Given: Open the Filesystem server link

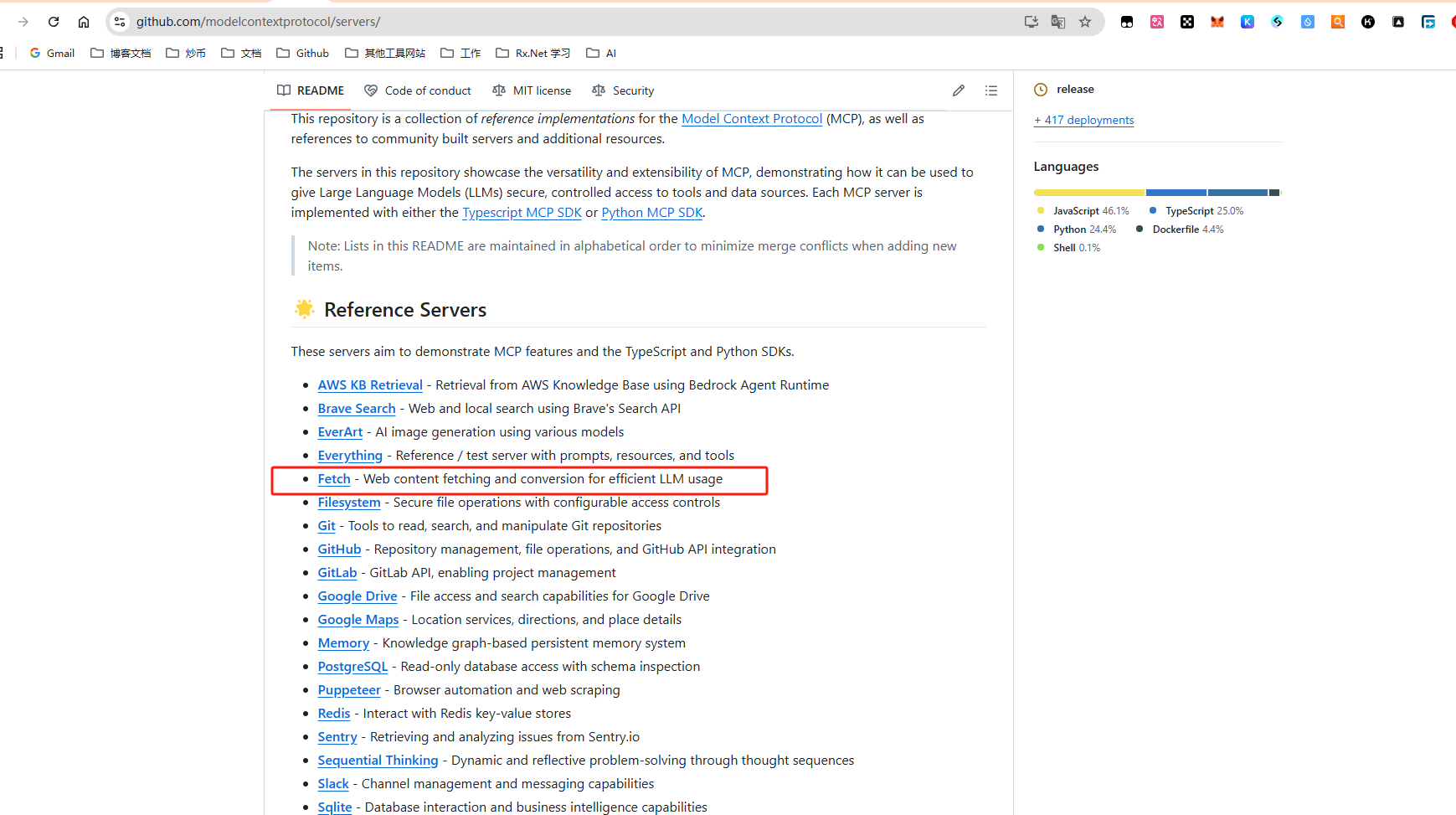Looking at the screenshot, I should tap(349, 503).
